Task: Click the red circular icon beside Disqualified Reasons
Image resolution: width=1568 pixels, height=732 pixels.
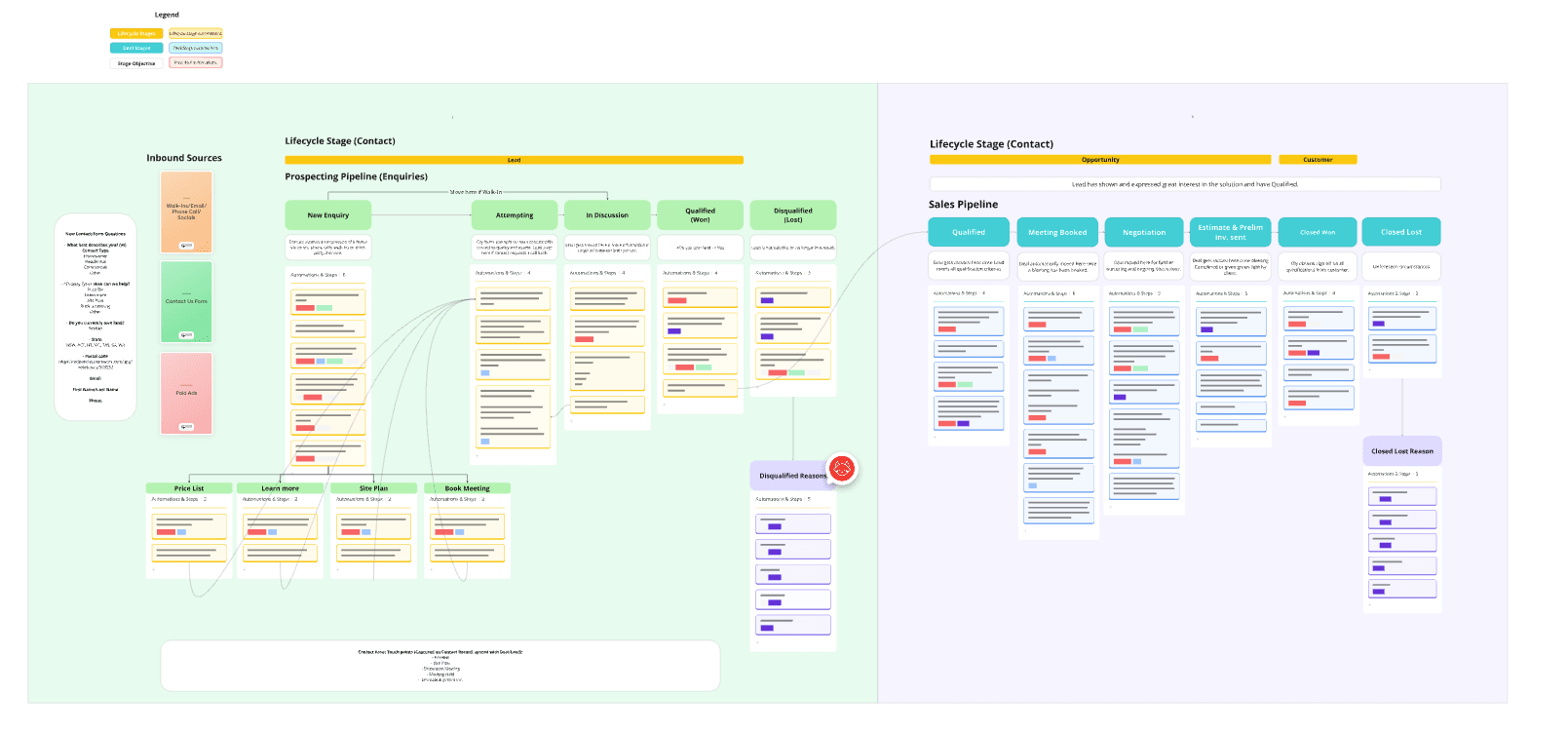Action: pos(842,469)
